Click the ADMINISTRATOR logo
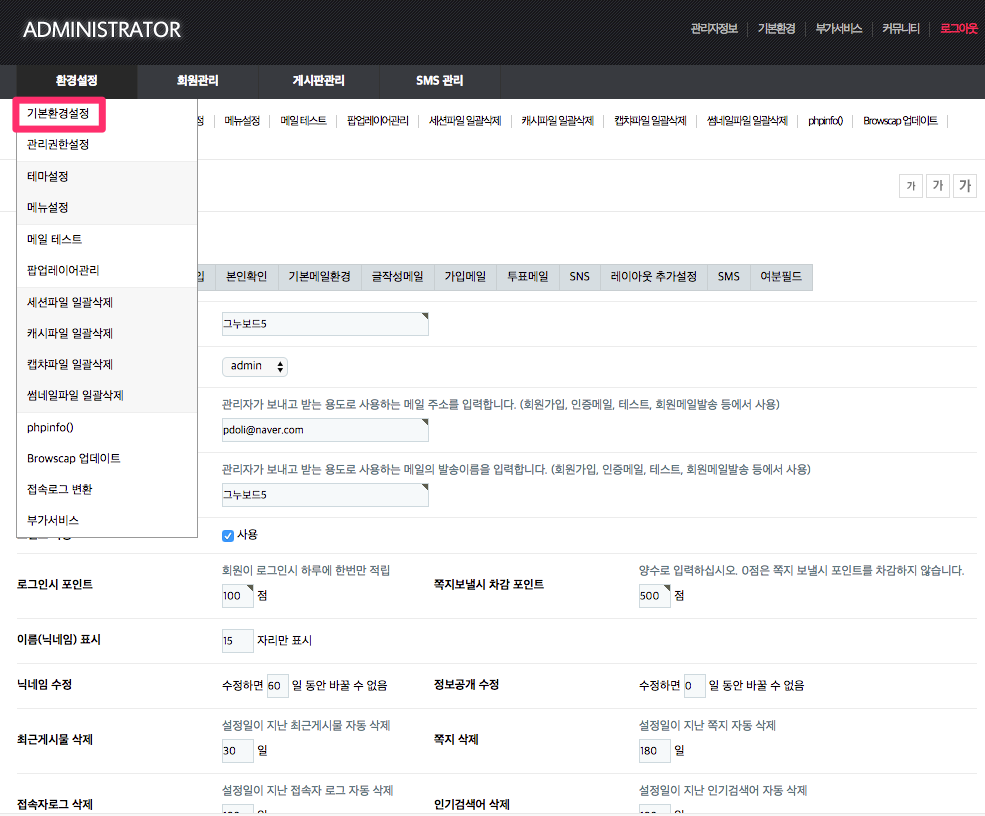The height and width of the screenshot is (816, 985). point(102,30)
